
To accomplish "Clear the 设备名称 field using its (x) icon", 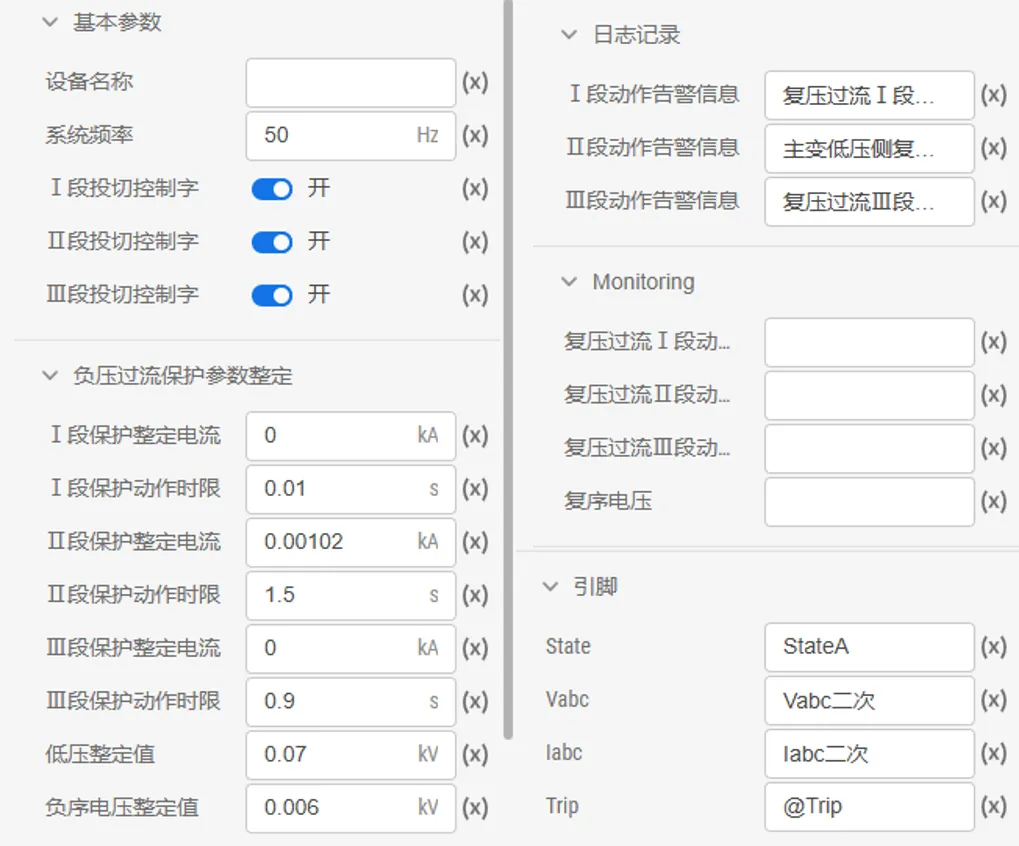I will click(x=477, y=82).
